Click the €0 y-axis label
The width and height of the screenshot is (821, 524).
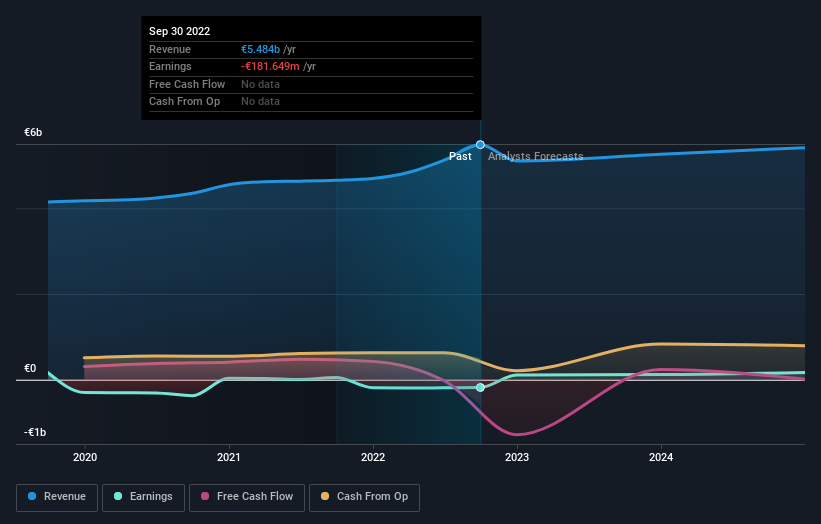30,369
